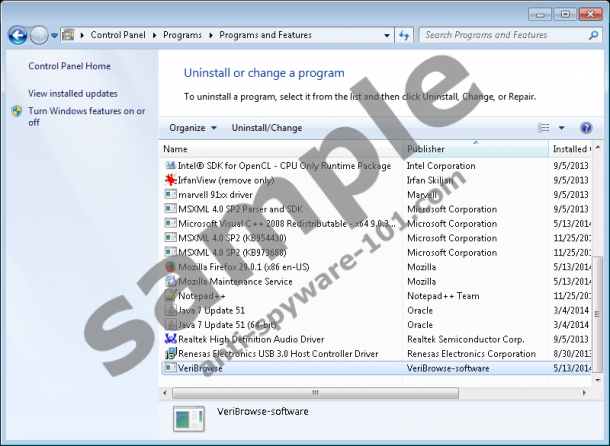
Task: Click the Back navigation arrow button
Action: (16, 35)
